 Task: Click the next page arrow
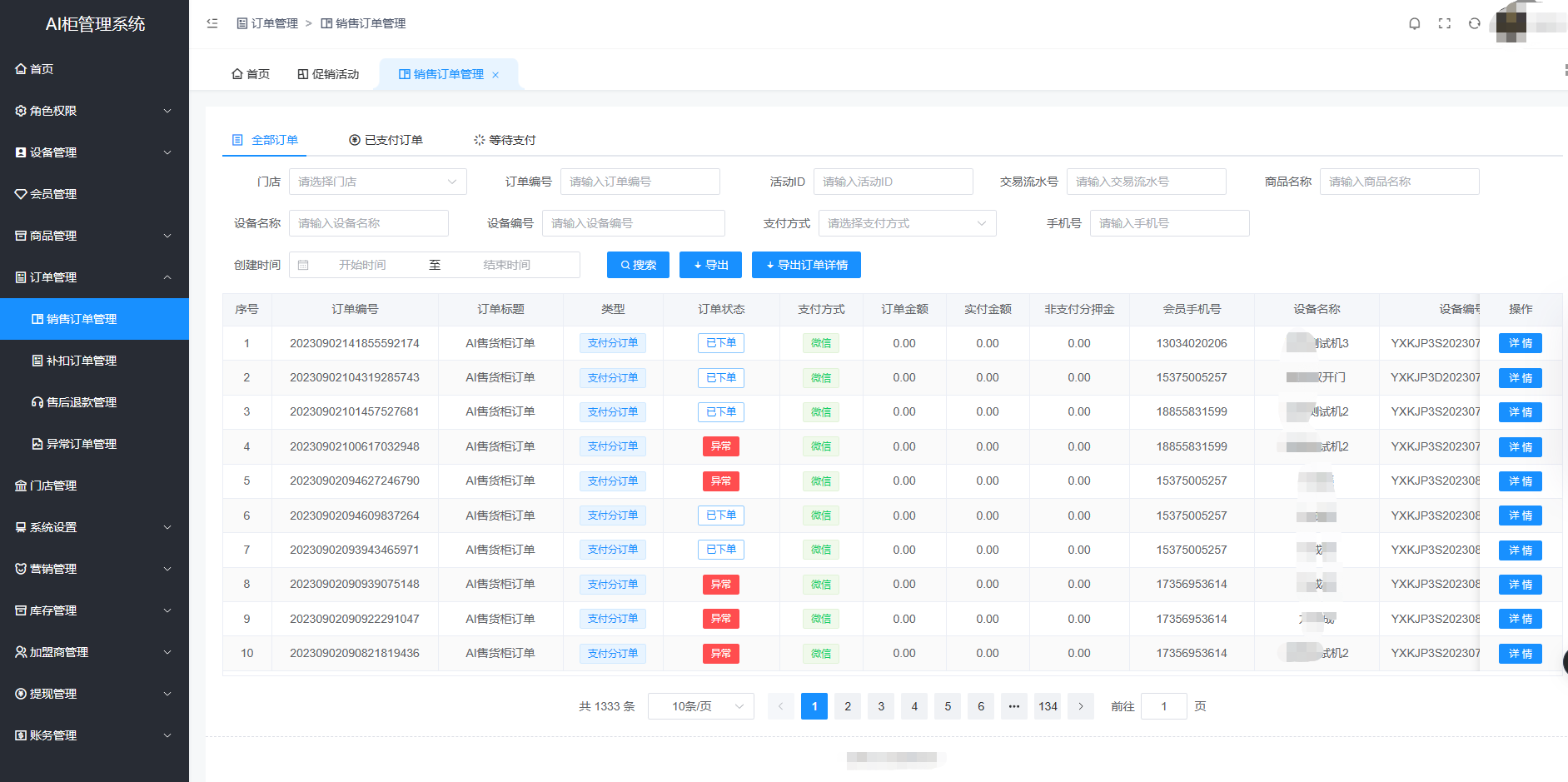[x=1081, y=706]
